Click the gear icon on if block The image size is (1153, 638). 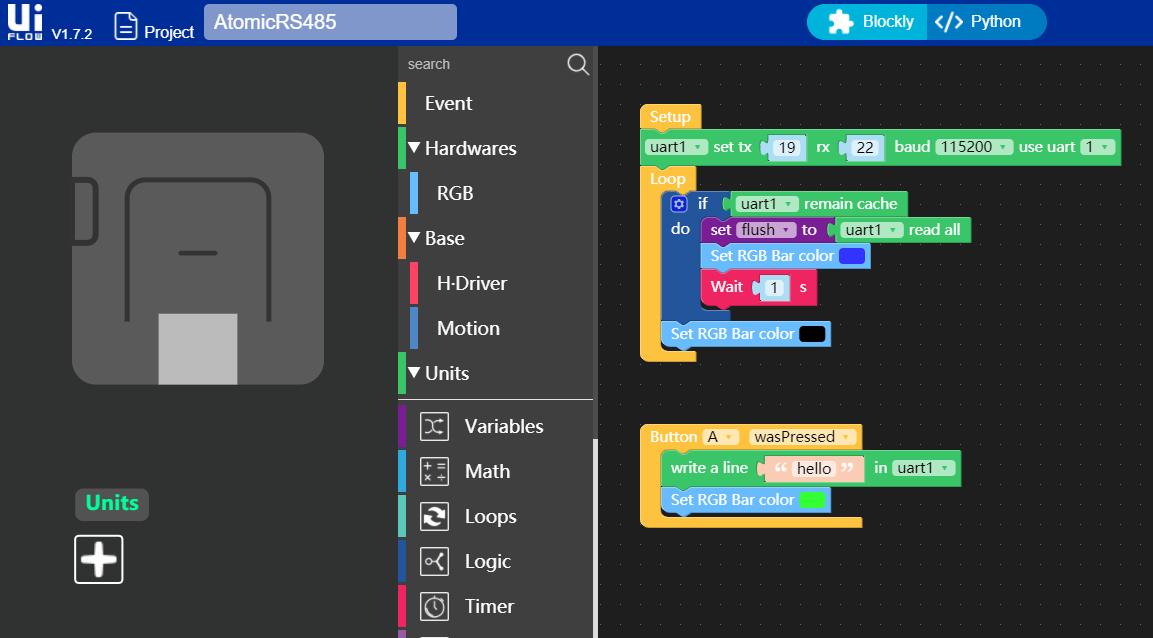point(679,204)
